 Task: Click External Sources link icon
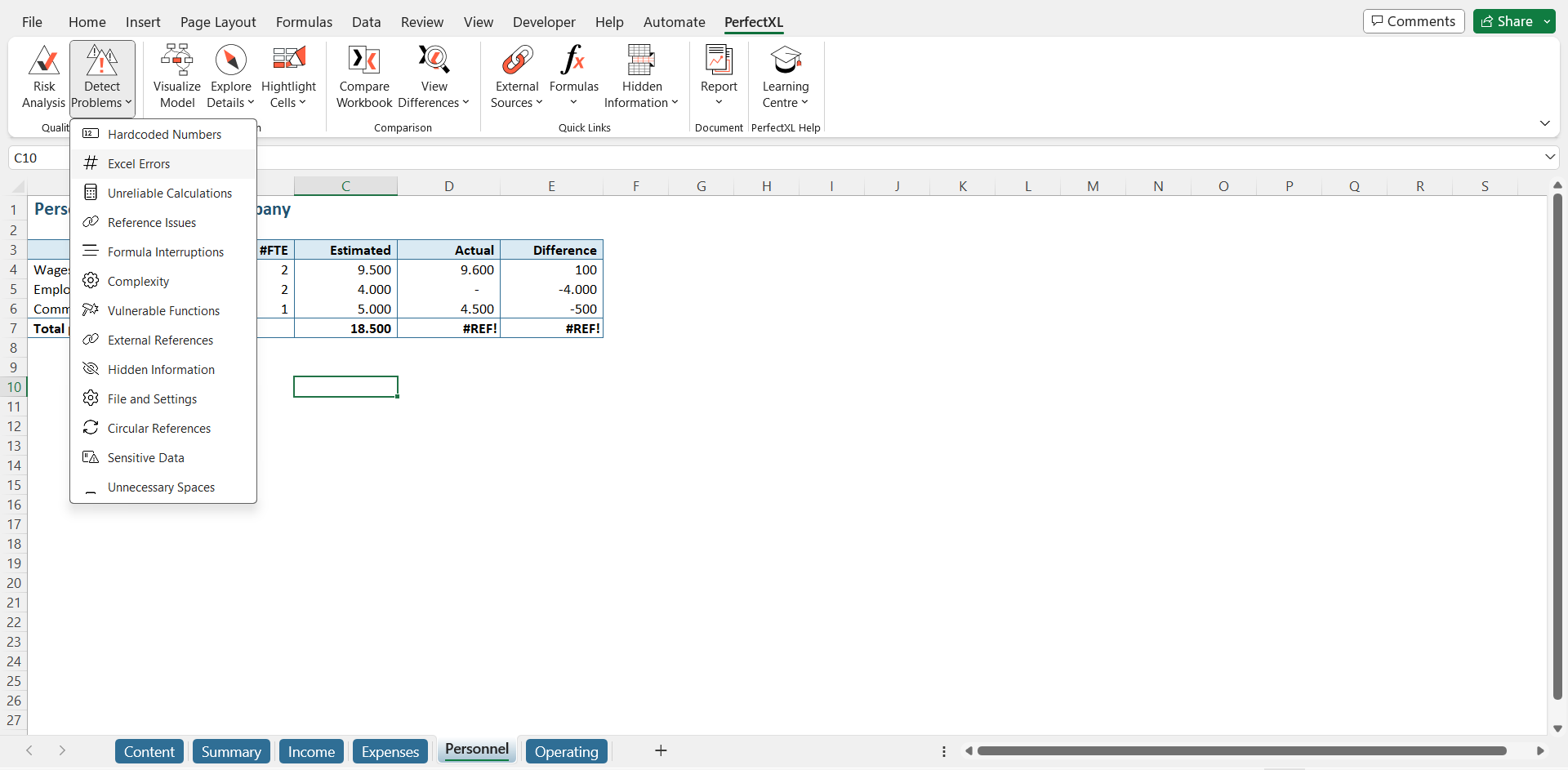point(517,60)
